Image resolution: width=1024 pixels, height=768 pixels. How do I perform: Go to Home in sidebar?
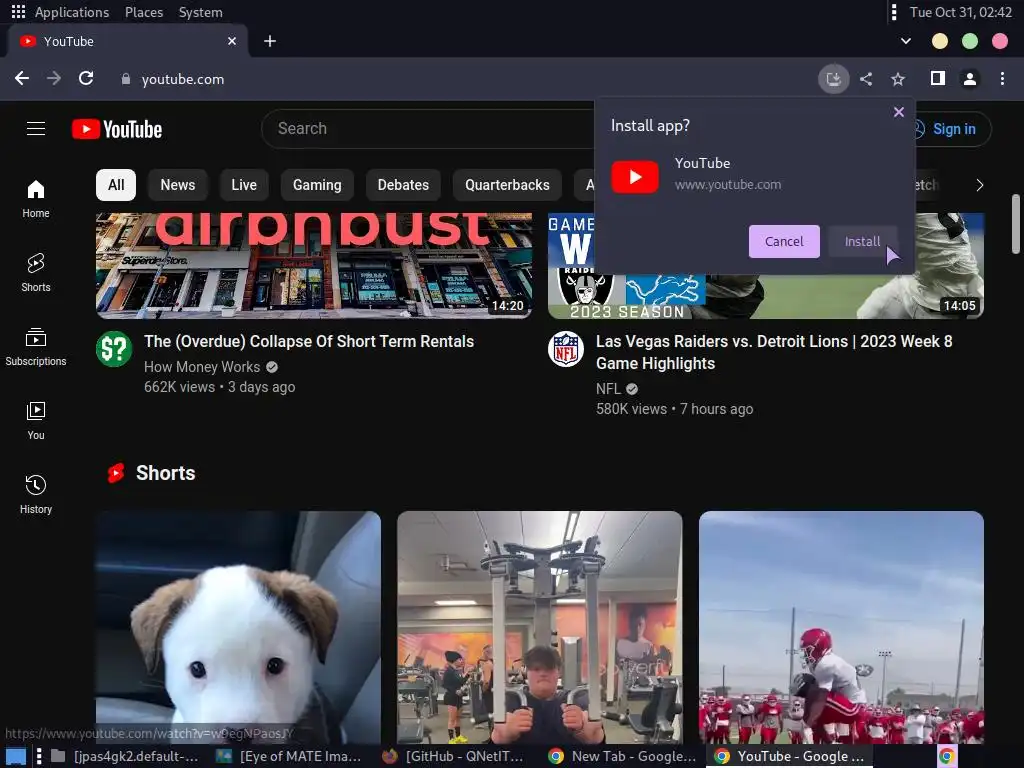click(x=36, y=199)
